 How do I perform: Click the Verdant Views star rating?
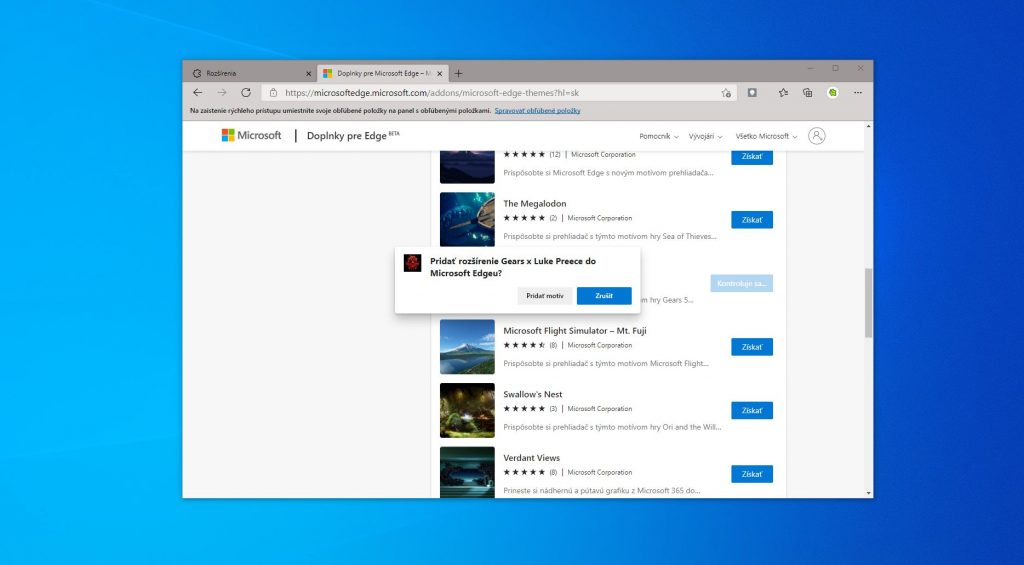pos(524,472)
